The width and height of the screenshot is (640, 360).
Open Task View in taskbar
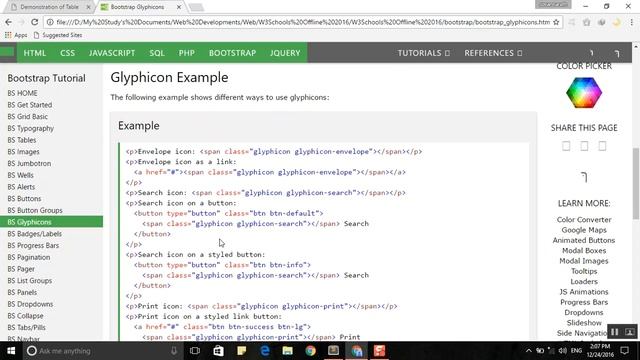[195, 351]
